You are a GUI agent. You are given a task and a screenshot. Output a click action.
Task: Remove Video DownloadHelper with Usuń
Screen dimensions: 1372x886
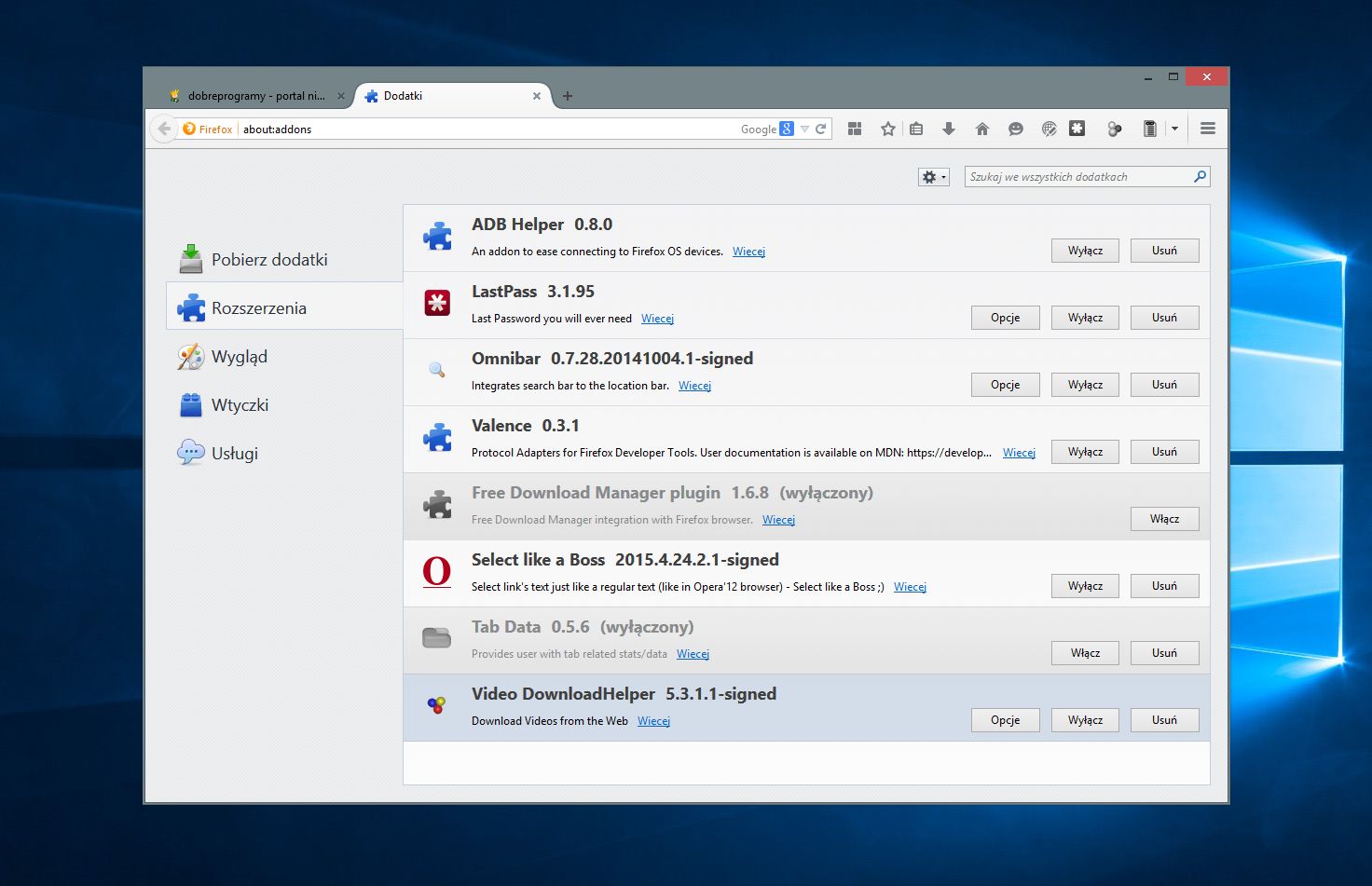pyautogui.click(x=1164, y=720)
